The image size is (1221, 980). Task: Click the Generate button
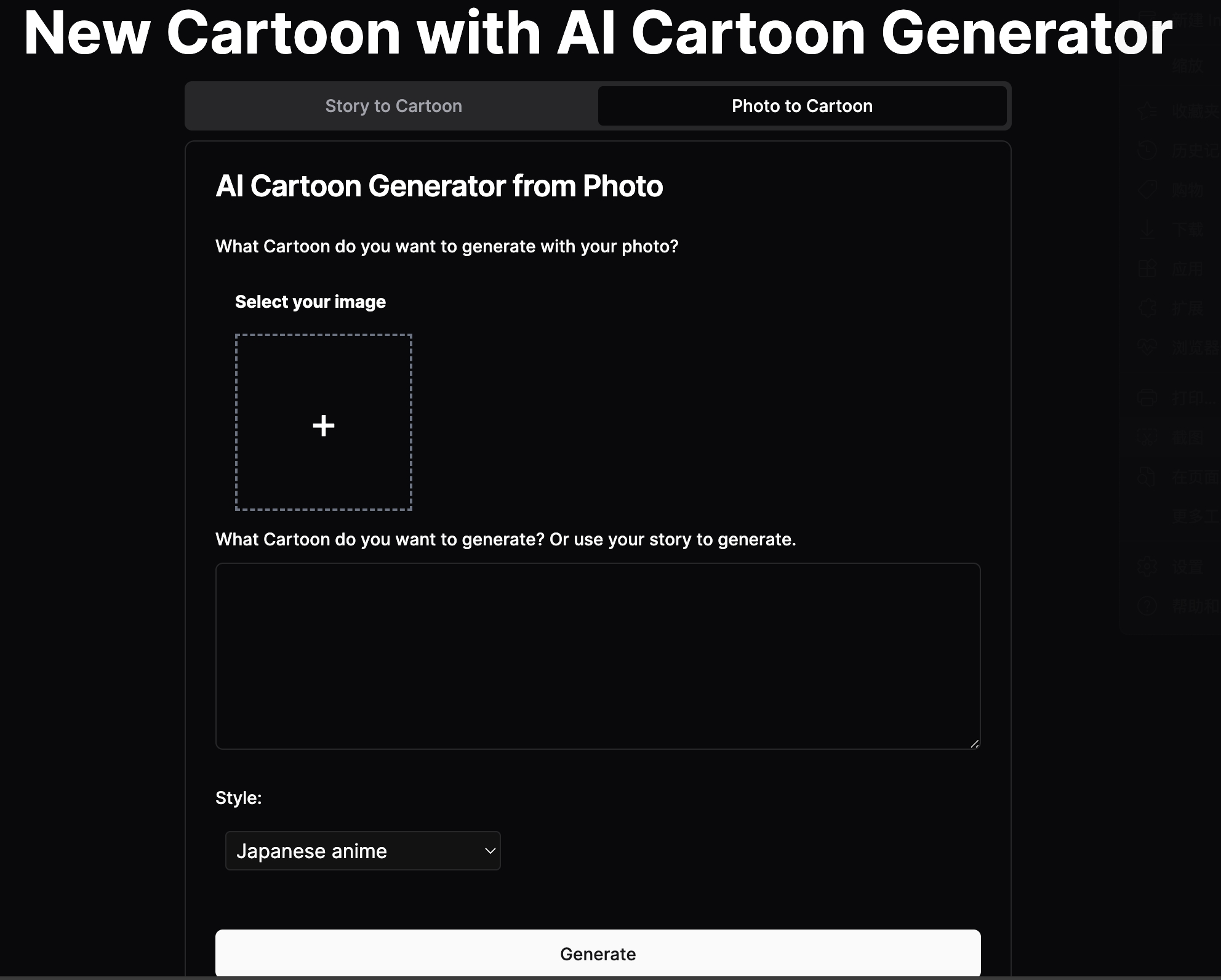click(597, 954)
